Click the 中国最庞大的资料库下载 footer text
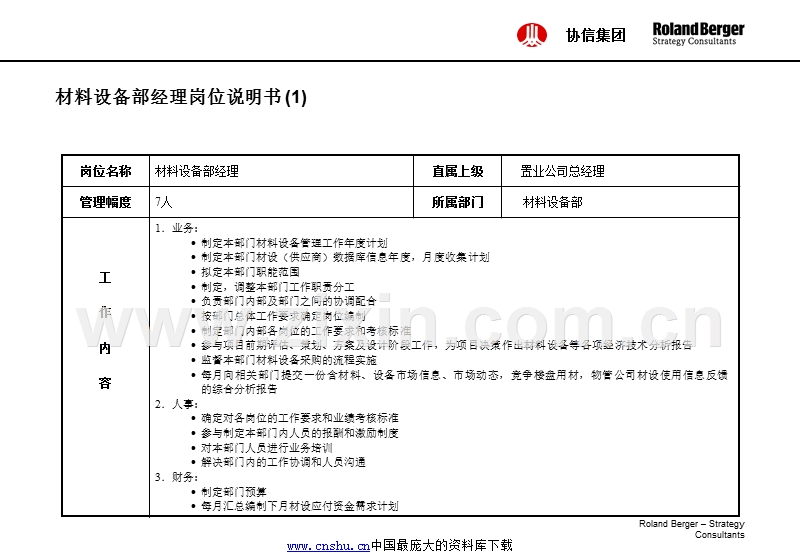The image size is (800, 553). [441, 545]
